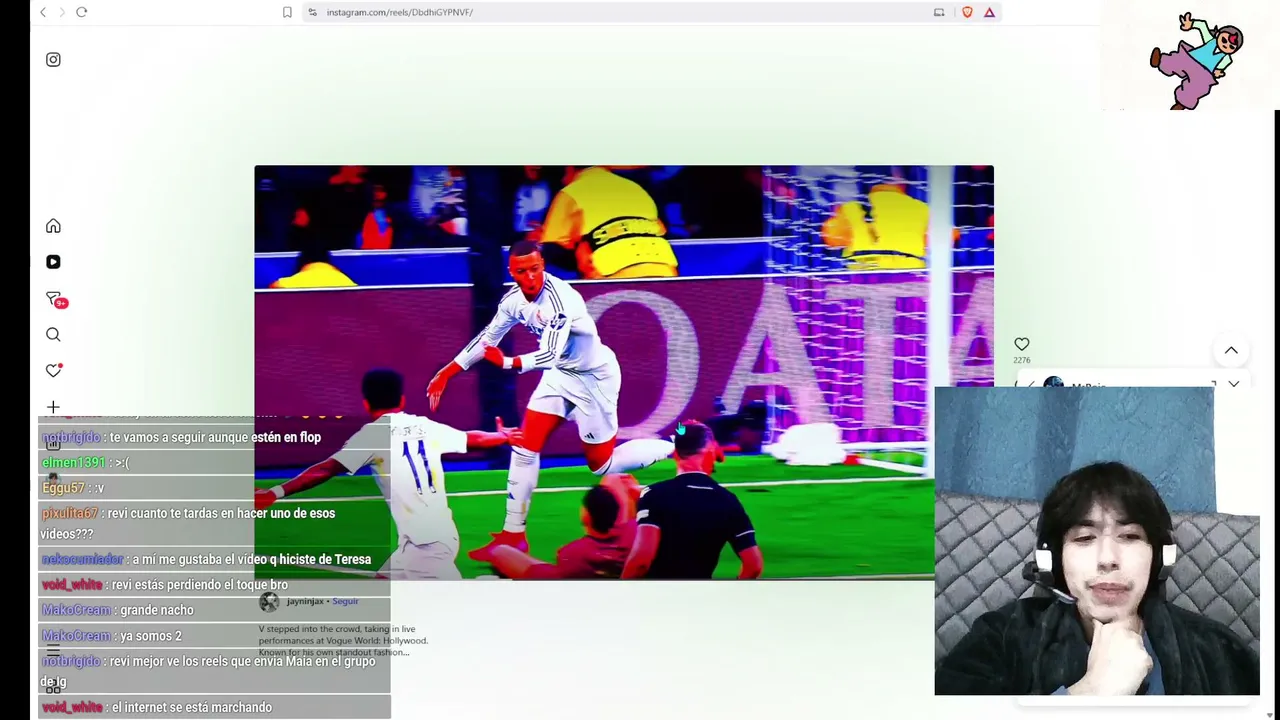This screenshot has height=720, width=1280.
Task: Click the Eggu57 chat message
Action: tap(215, 488)
